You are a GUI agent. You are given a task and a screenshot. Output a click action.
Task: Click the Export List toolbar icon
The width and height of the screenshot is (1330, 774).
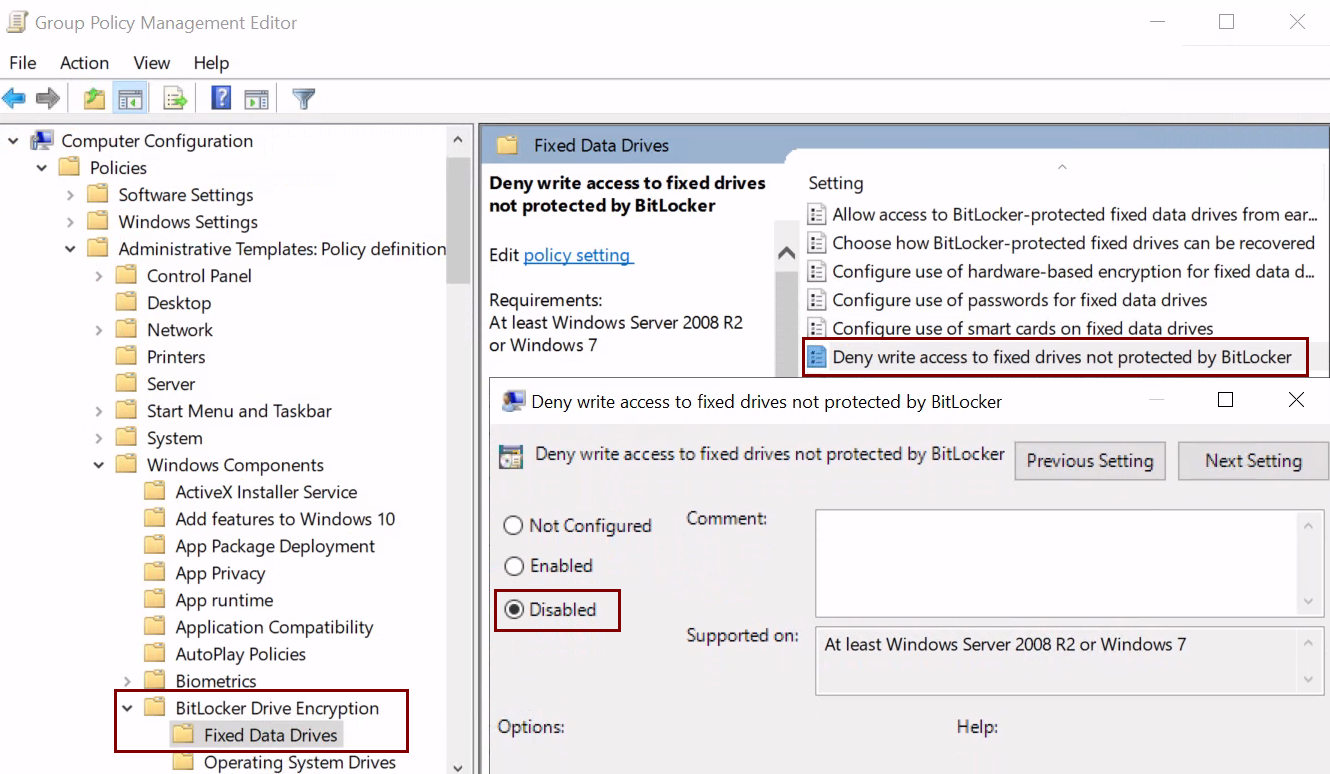[175, 98]
